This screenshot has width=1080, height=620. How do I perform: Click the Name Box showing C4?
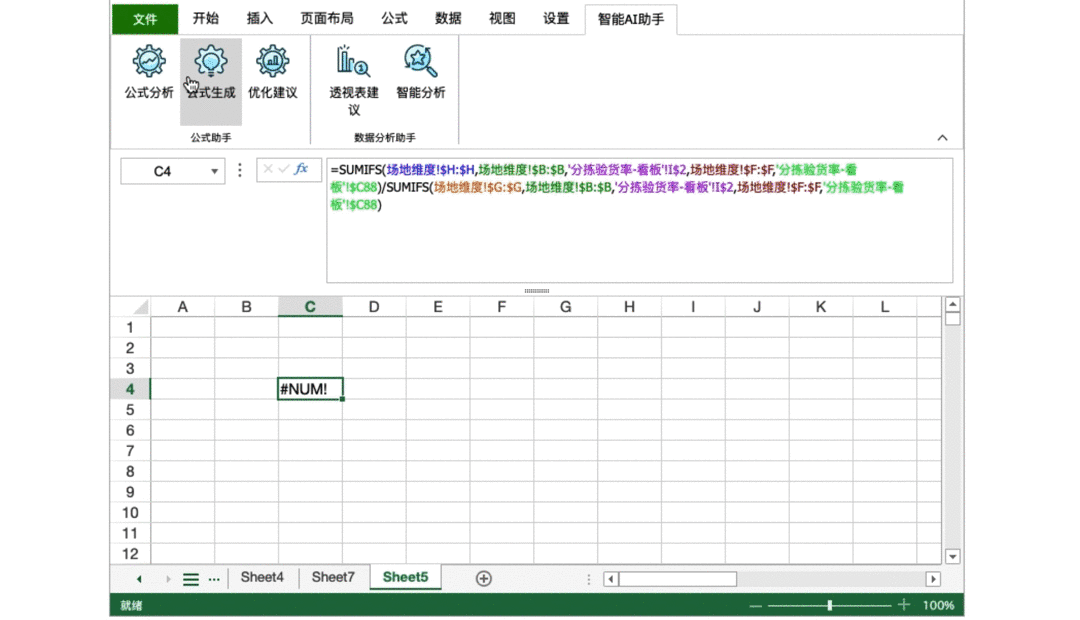tap(164, 172)
